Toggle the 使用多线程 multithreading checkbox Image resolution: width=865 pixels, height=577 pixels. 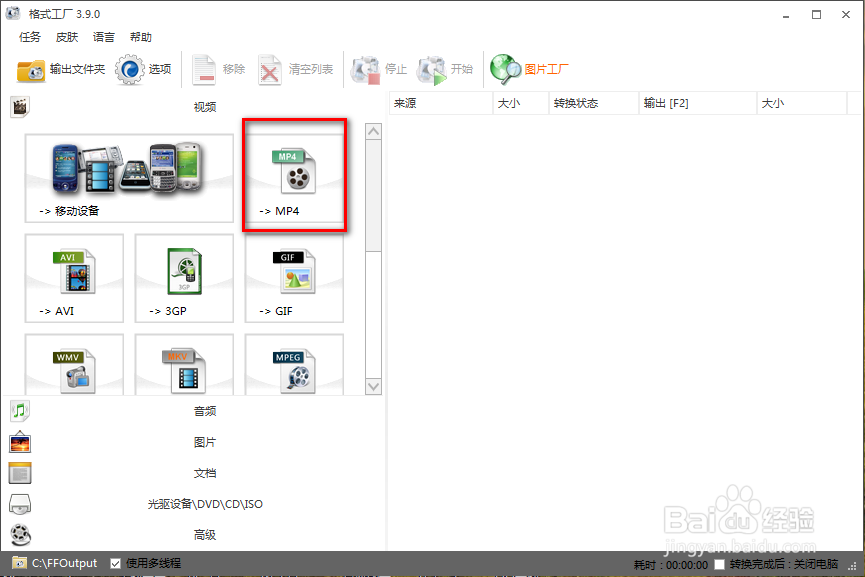coord(115,563)
